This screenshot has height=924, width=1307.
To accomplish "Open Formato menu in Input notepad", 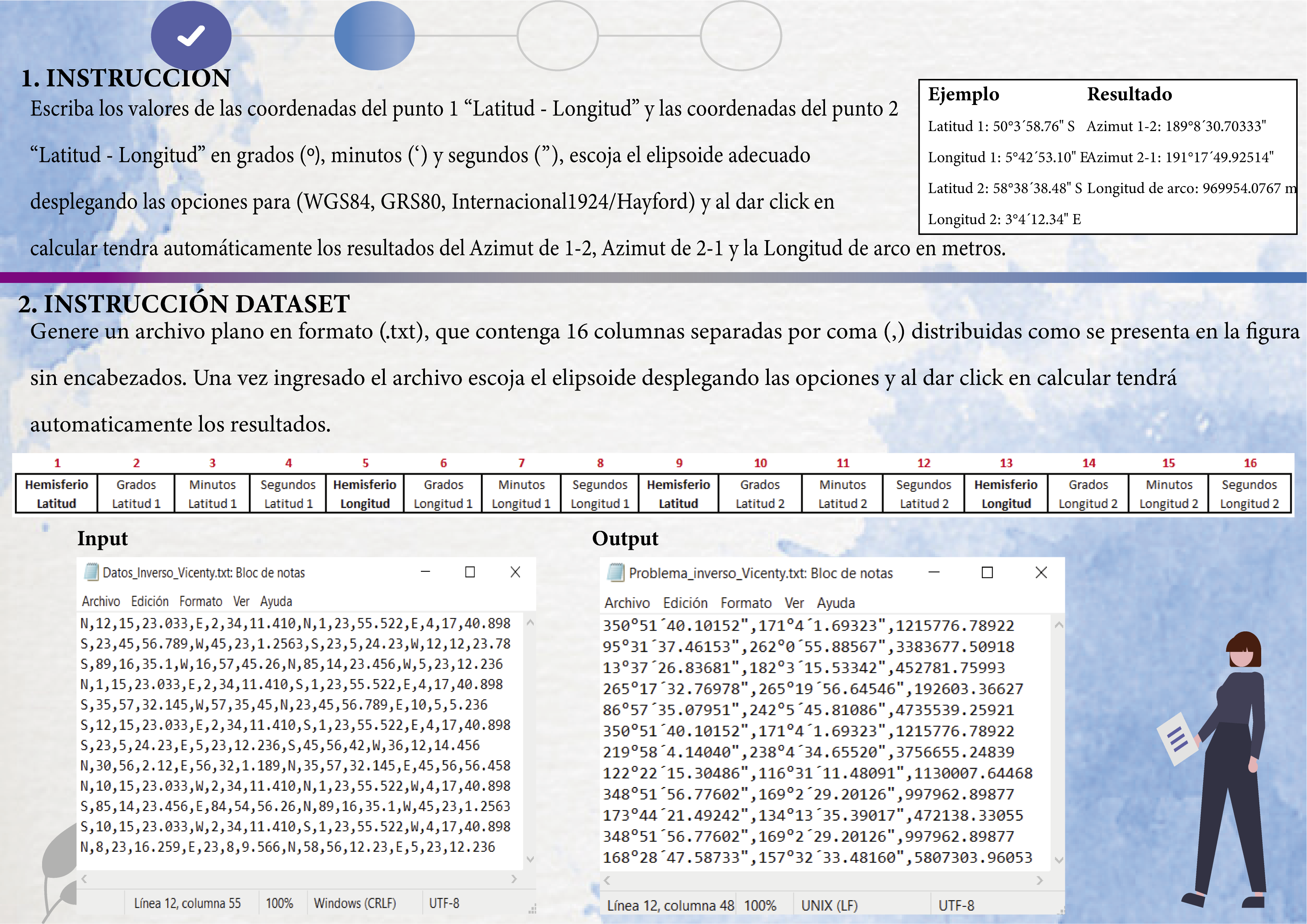I will pyautogui.click(x=200, y=601).
